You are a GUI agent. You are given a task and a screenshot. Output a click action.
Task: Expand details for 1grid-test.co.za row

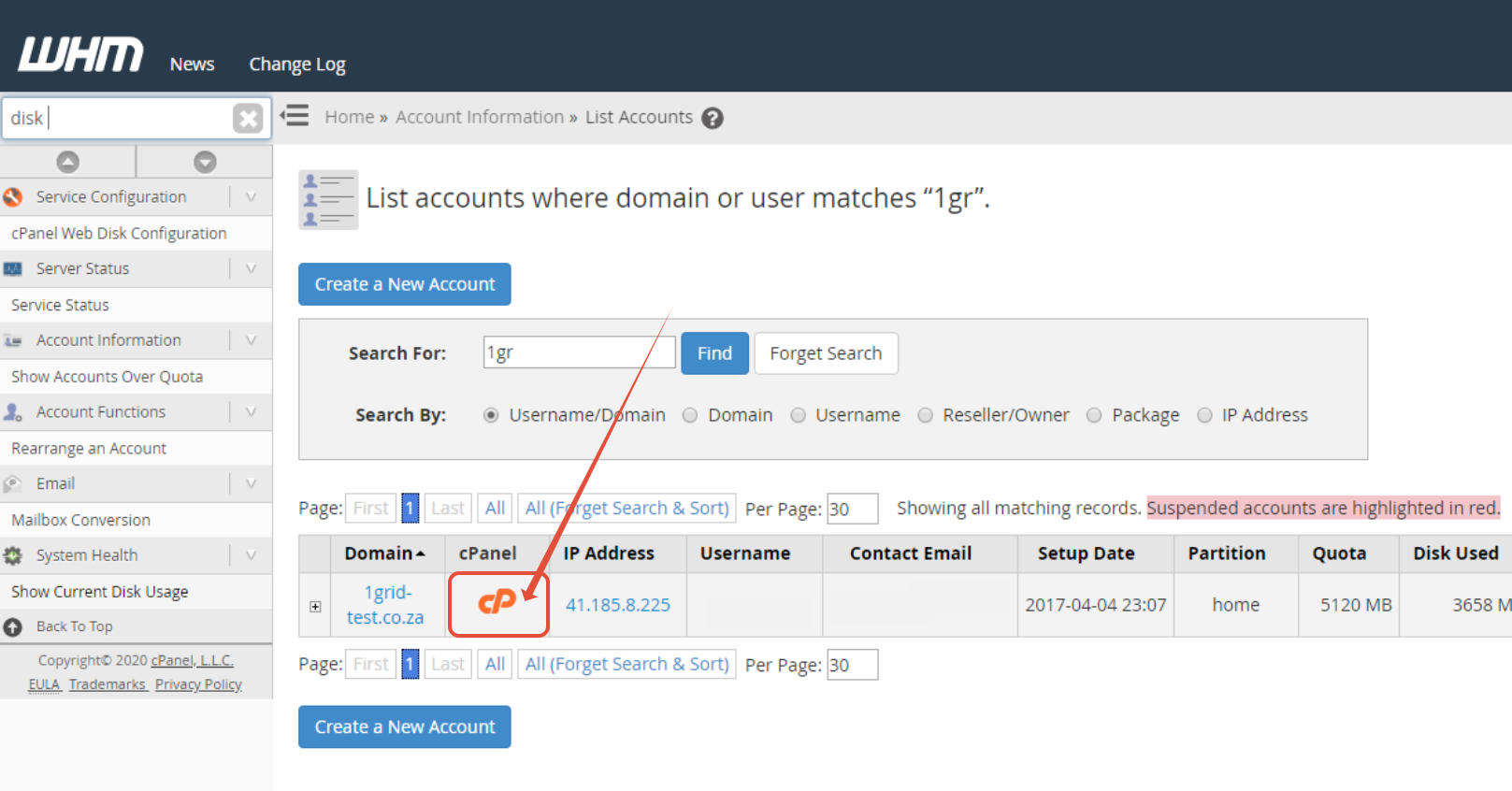pyautogui.click(x=315, y=607)
